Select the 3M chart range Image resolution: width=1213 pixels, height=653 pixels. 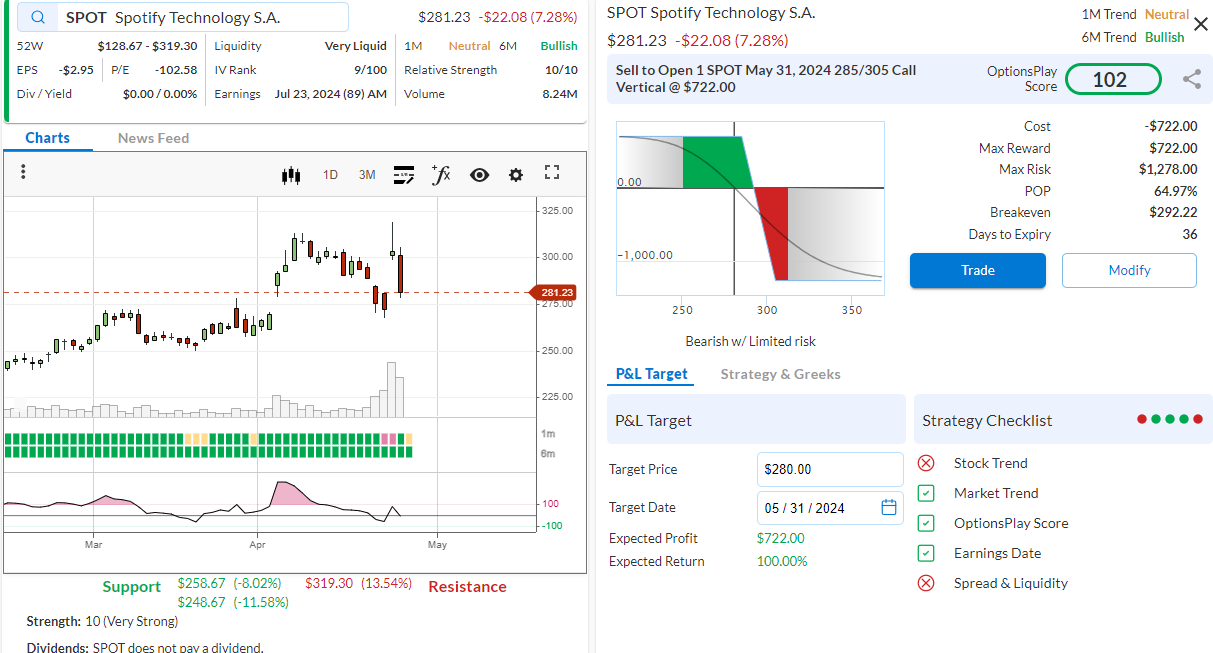[x=367, y=175]
